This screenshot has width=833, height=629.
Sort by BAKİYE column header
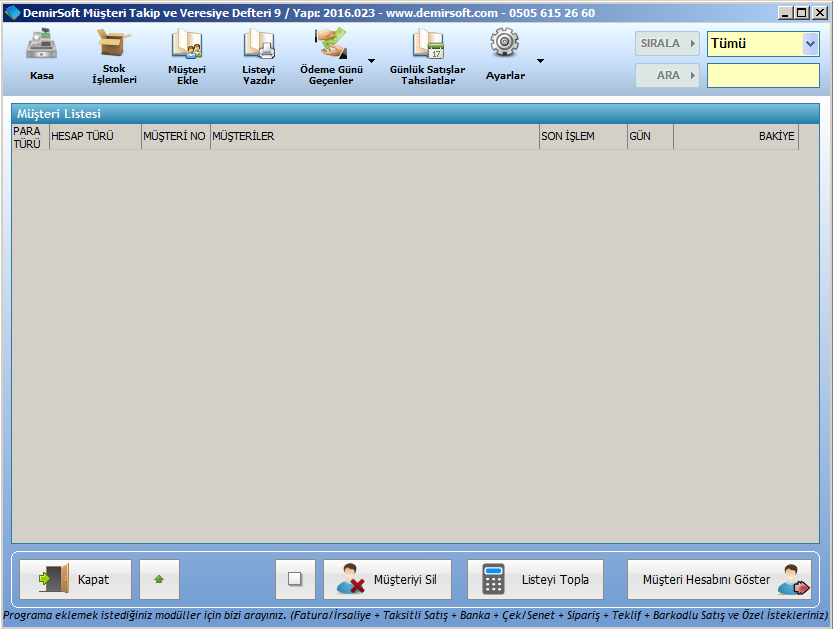tap(736, 137)
